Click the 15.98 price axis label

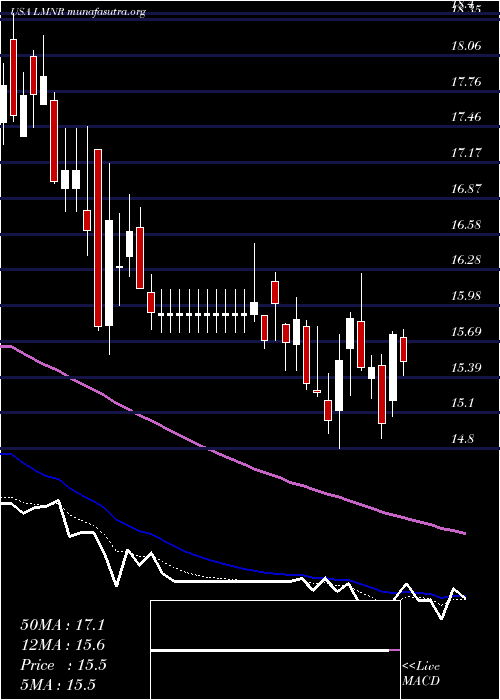(466, 296)
